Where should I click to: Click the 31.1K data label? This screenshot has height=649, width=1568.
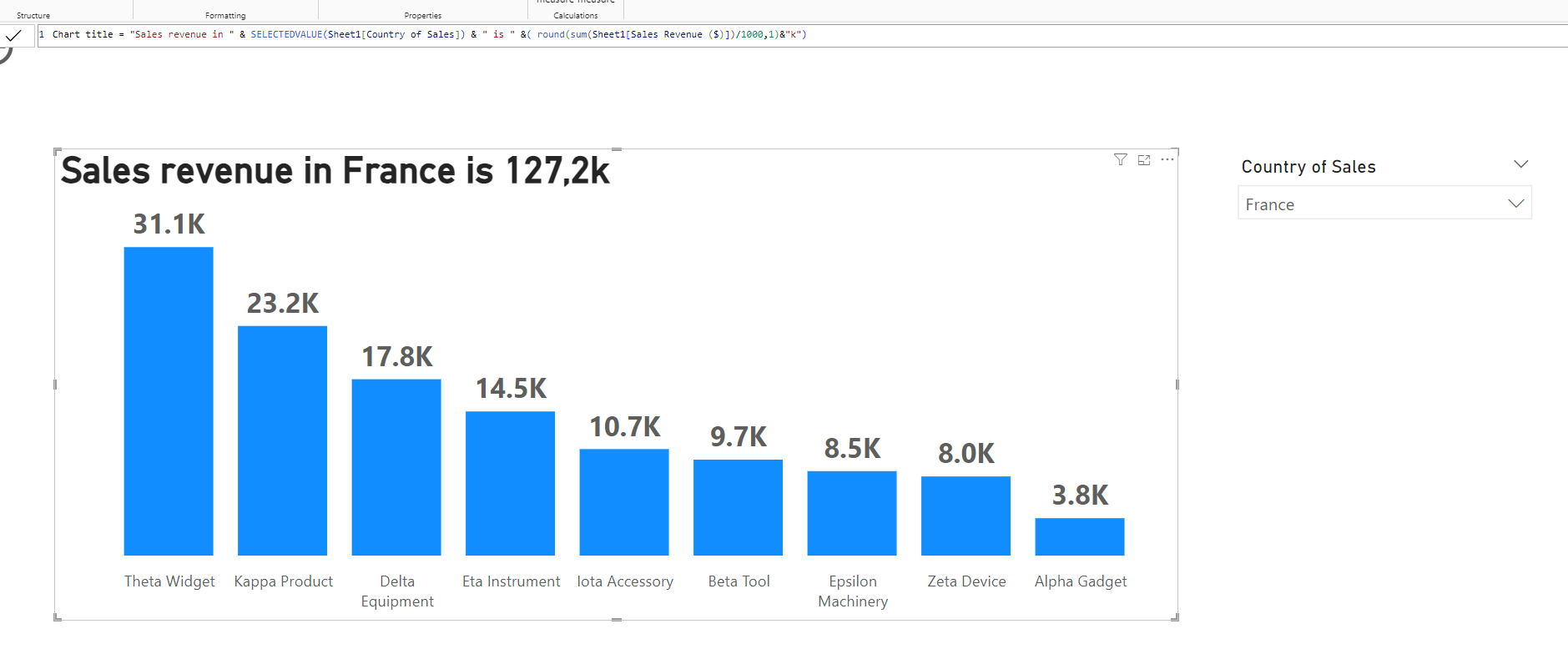coord(169,224)
